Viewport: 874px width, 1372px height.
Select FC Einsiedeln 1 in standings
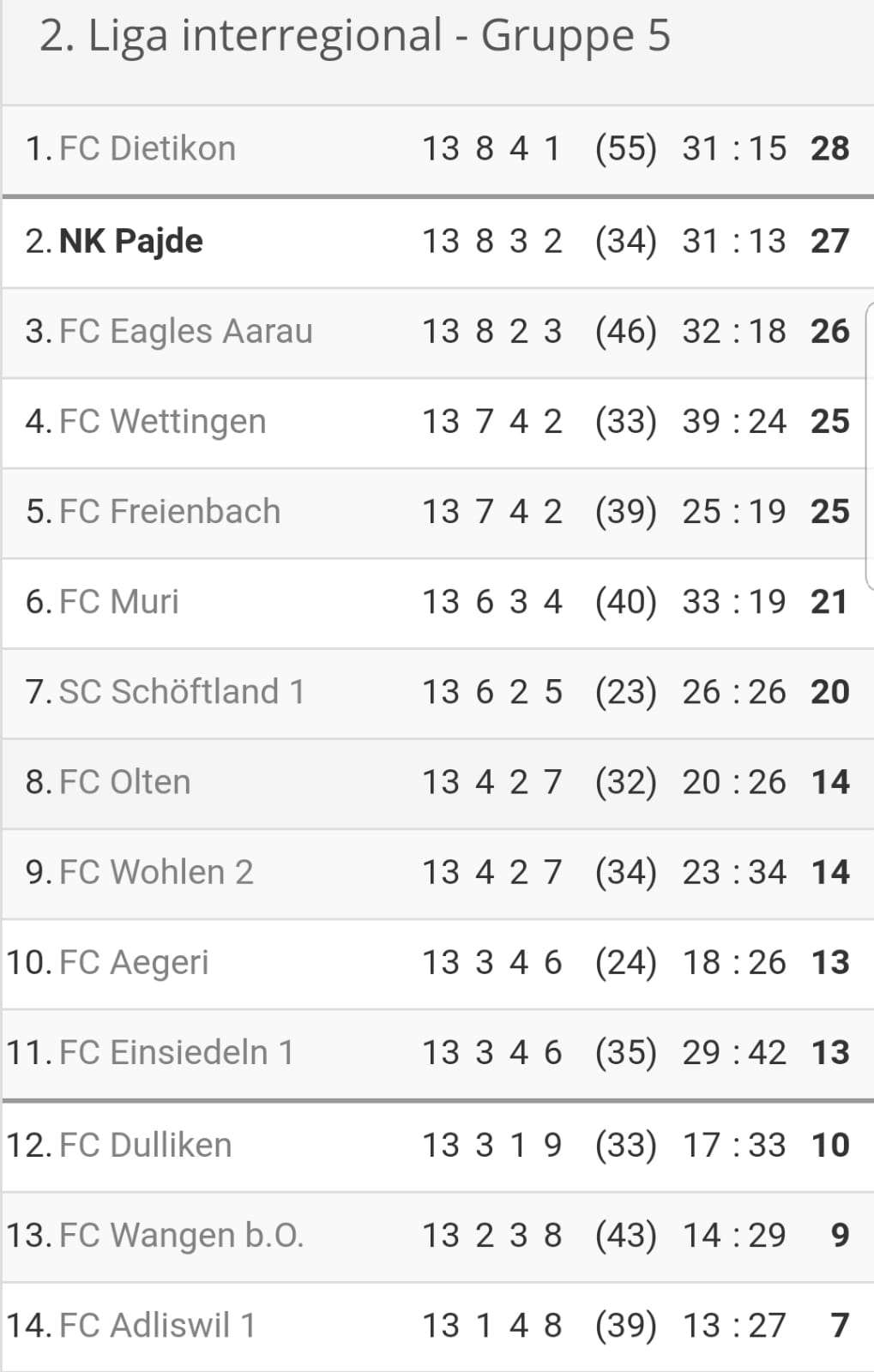point(177,1052)
